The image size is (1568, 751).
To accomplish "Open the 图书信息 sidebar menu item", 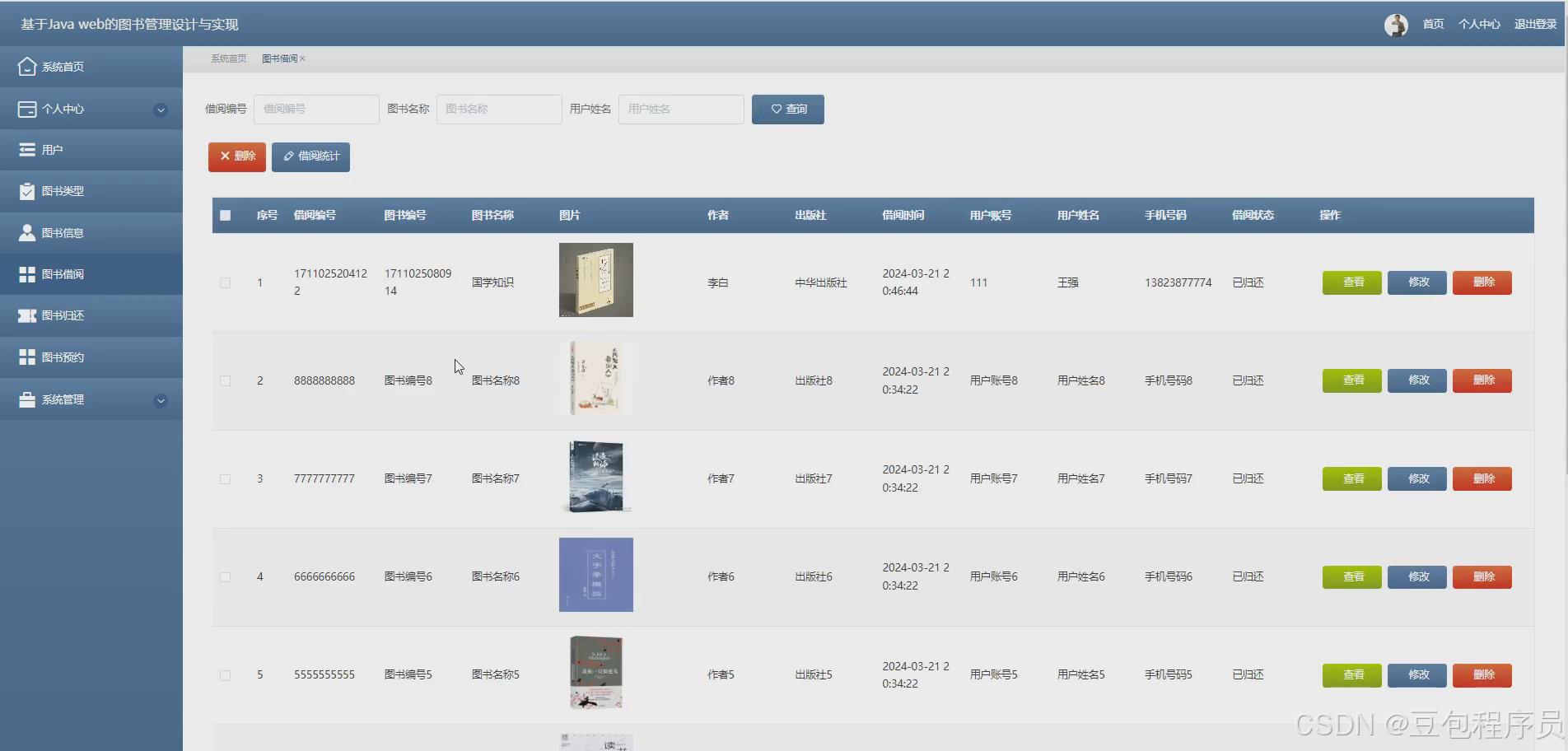I will tap(91, 233).
